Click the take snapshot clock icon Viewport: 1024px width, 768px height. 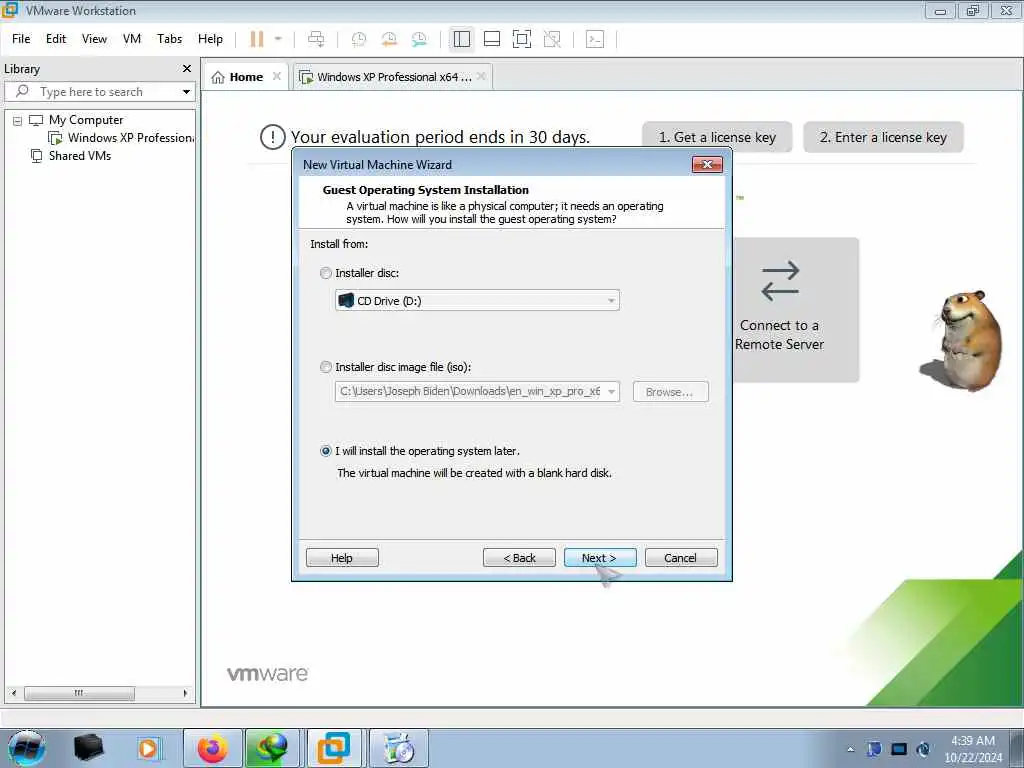point(359,39)
